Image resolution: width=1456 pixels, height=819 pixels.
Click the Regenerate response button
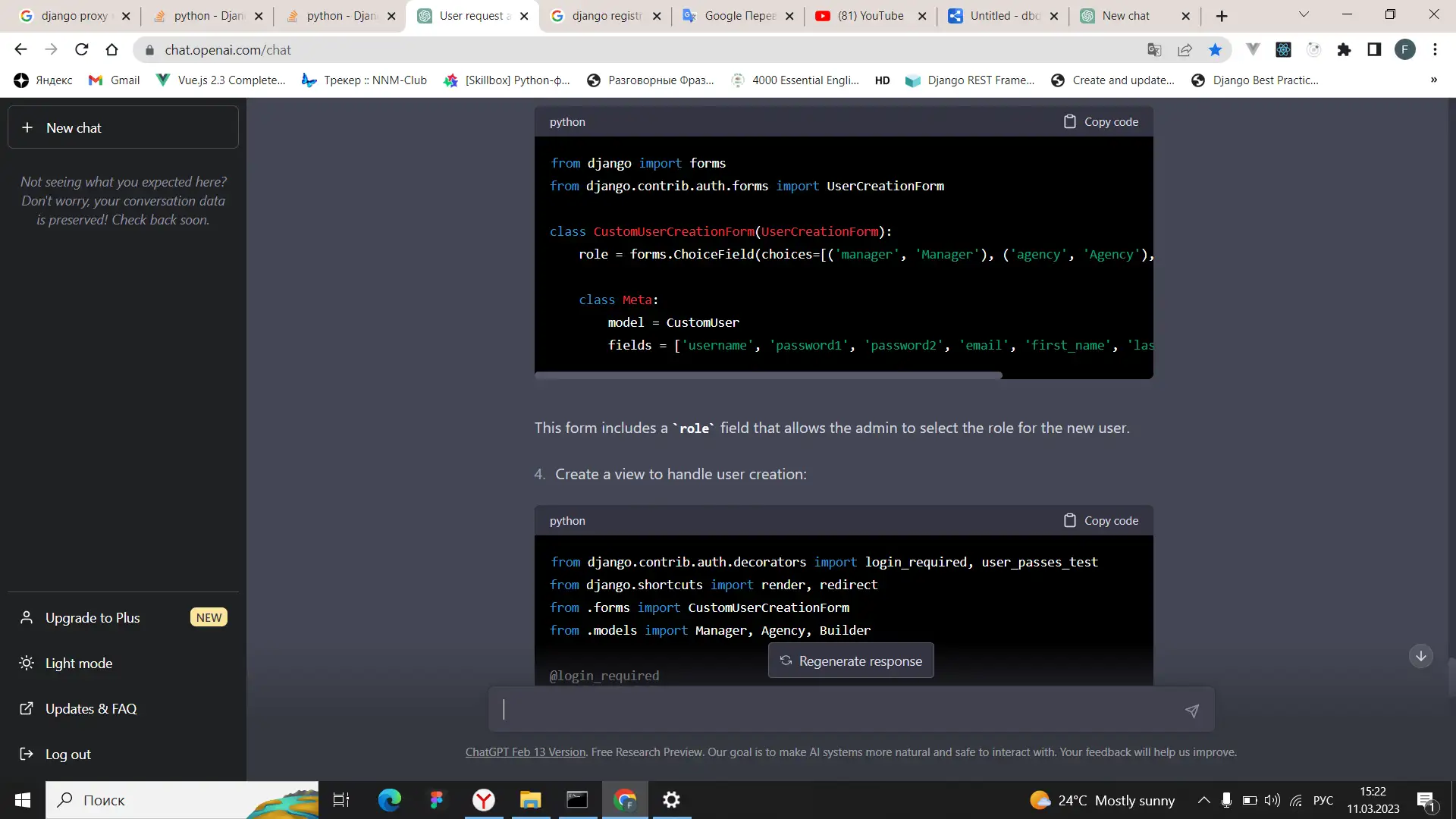pyautogui.click(x=851, y=661)
